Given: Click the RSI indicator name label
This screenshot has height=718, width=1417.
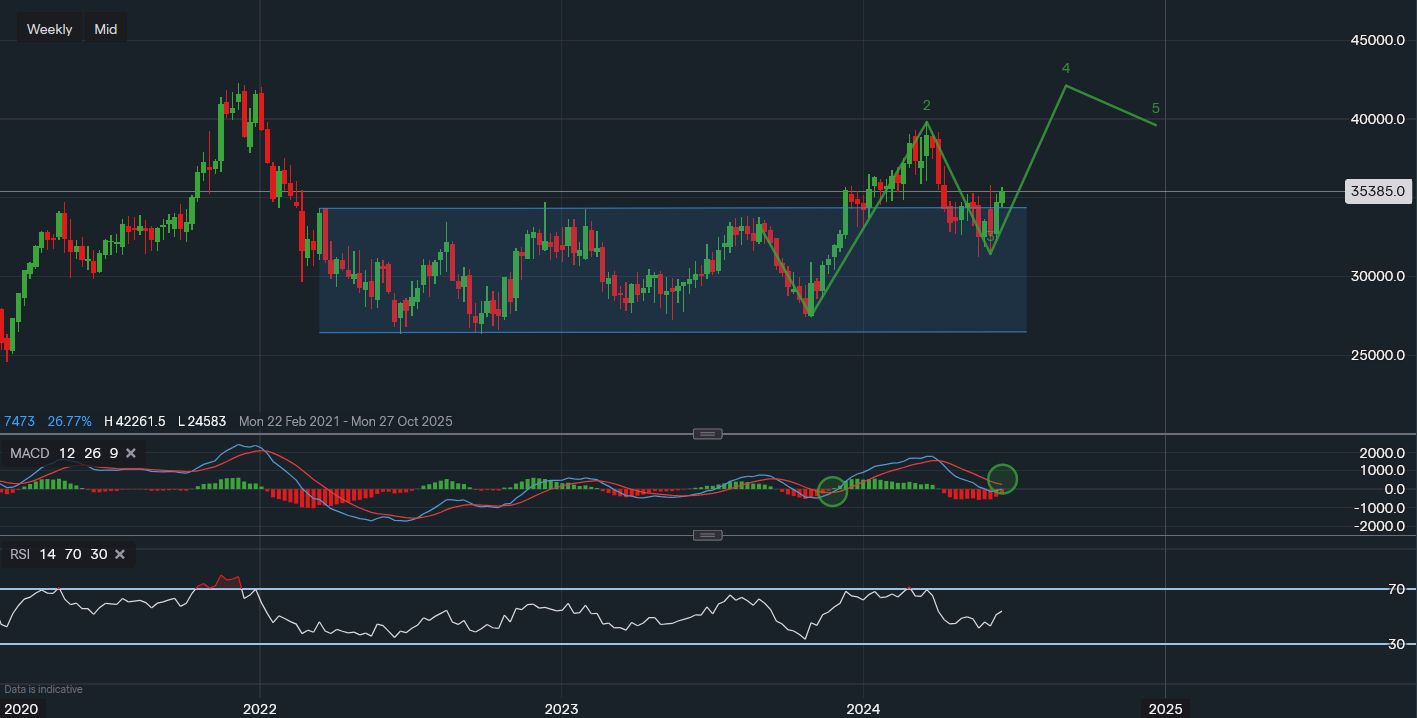Looking at the screenshot, I should pyautogui.click(x=19, y=554).
